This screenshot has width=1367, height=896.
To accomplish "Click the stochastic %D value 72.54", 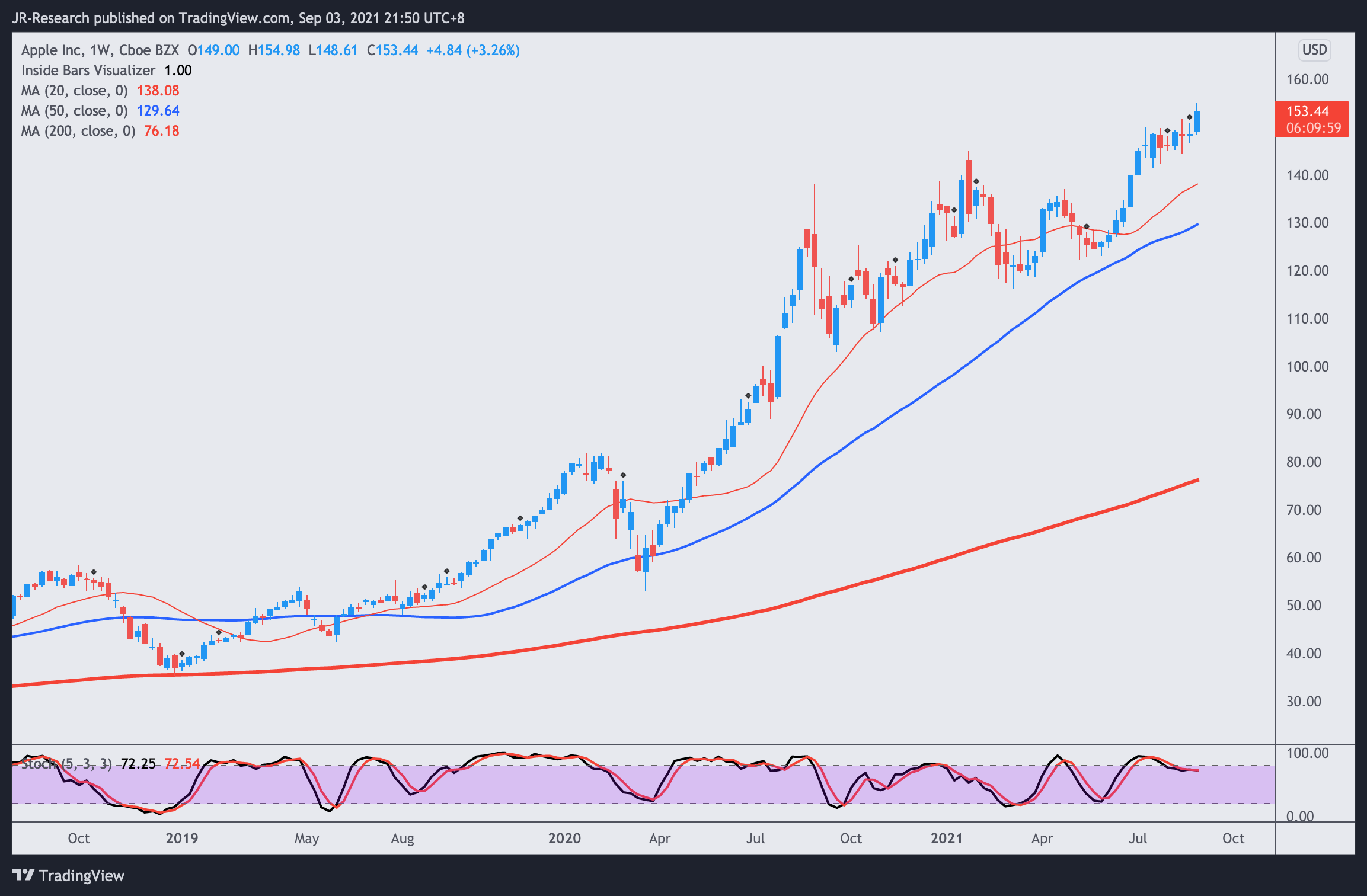I will [182, 764].
